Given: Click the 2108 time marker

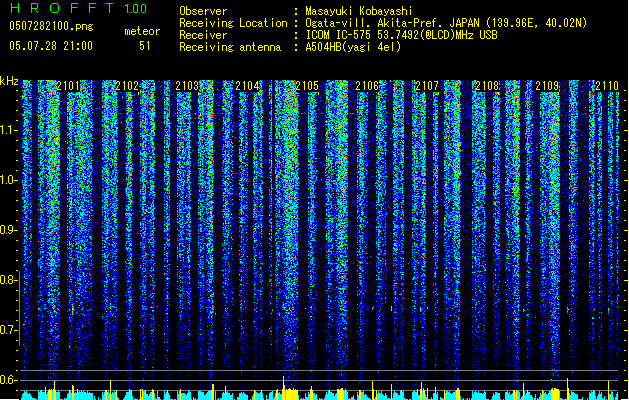Looking at the screenshot, I should pyautogui.click(x=487, y=86).
